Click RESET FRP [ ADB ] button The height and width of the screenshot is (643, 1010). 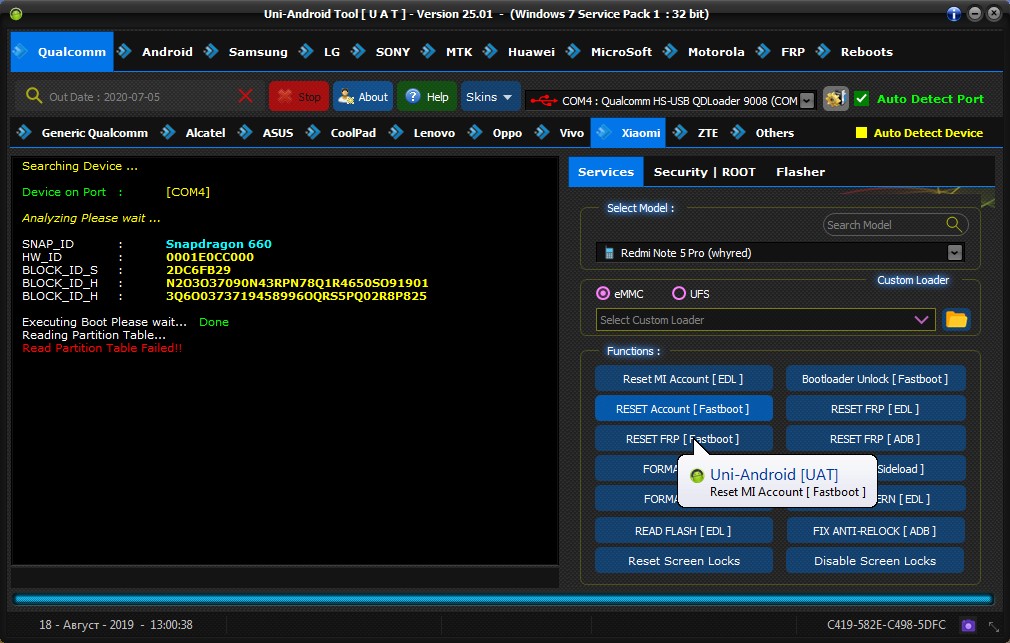[875, 439]
